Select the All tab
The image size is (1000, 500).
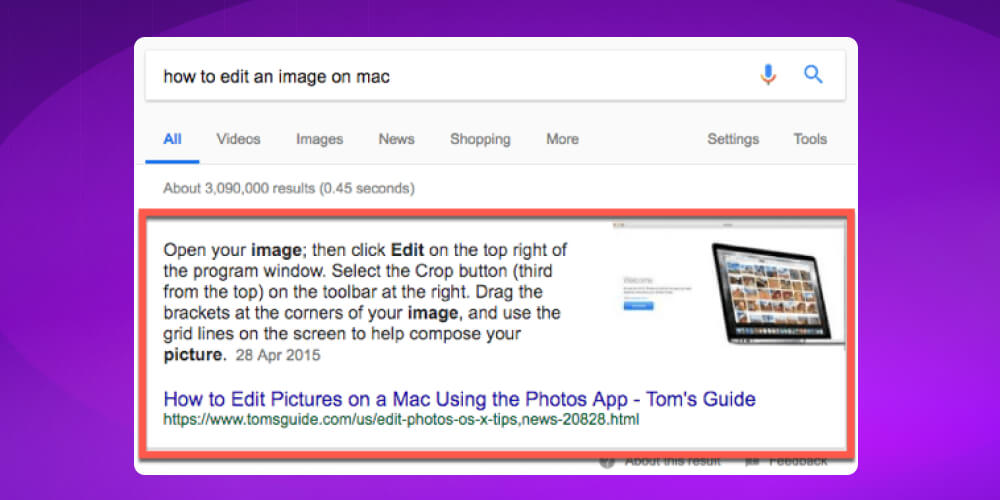point(172,139)
